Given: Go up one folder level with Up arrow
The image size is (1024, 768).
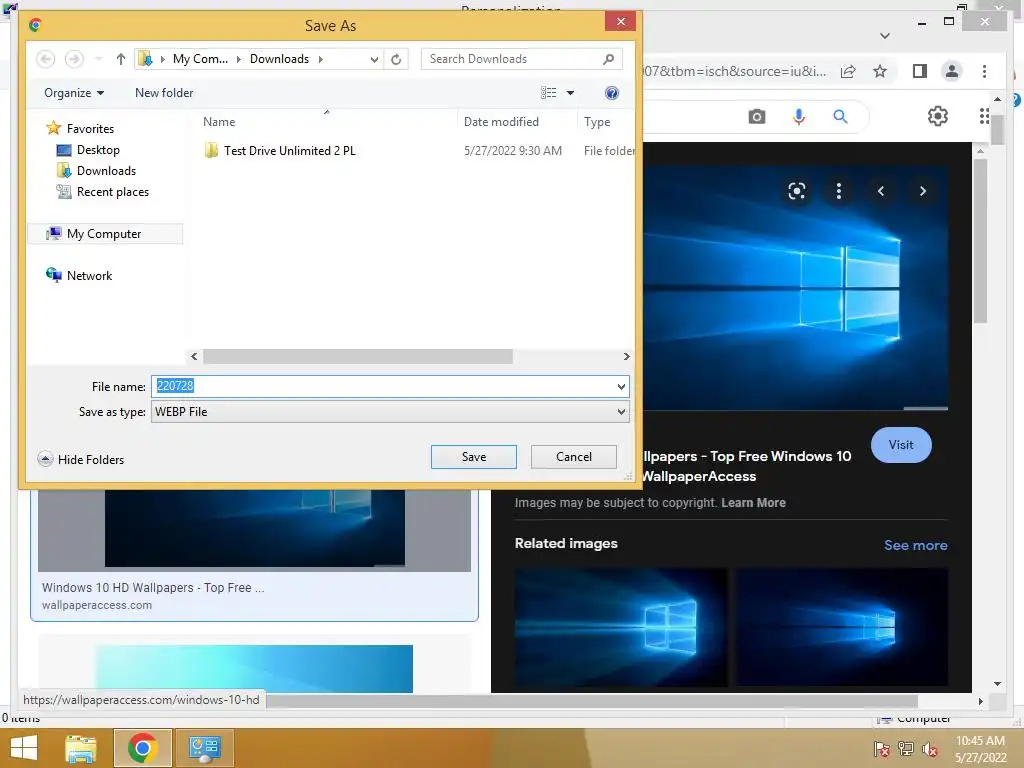Looking at the screenshot, I should click(121, 59).
